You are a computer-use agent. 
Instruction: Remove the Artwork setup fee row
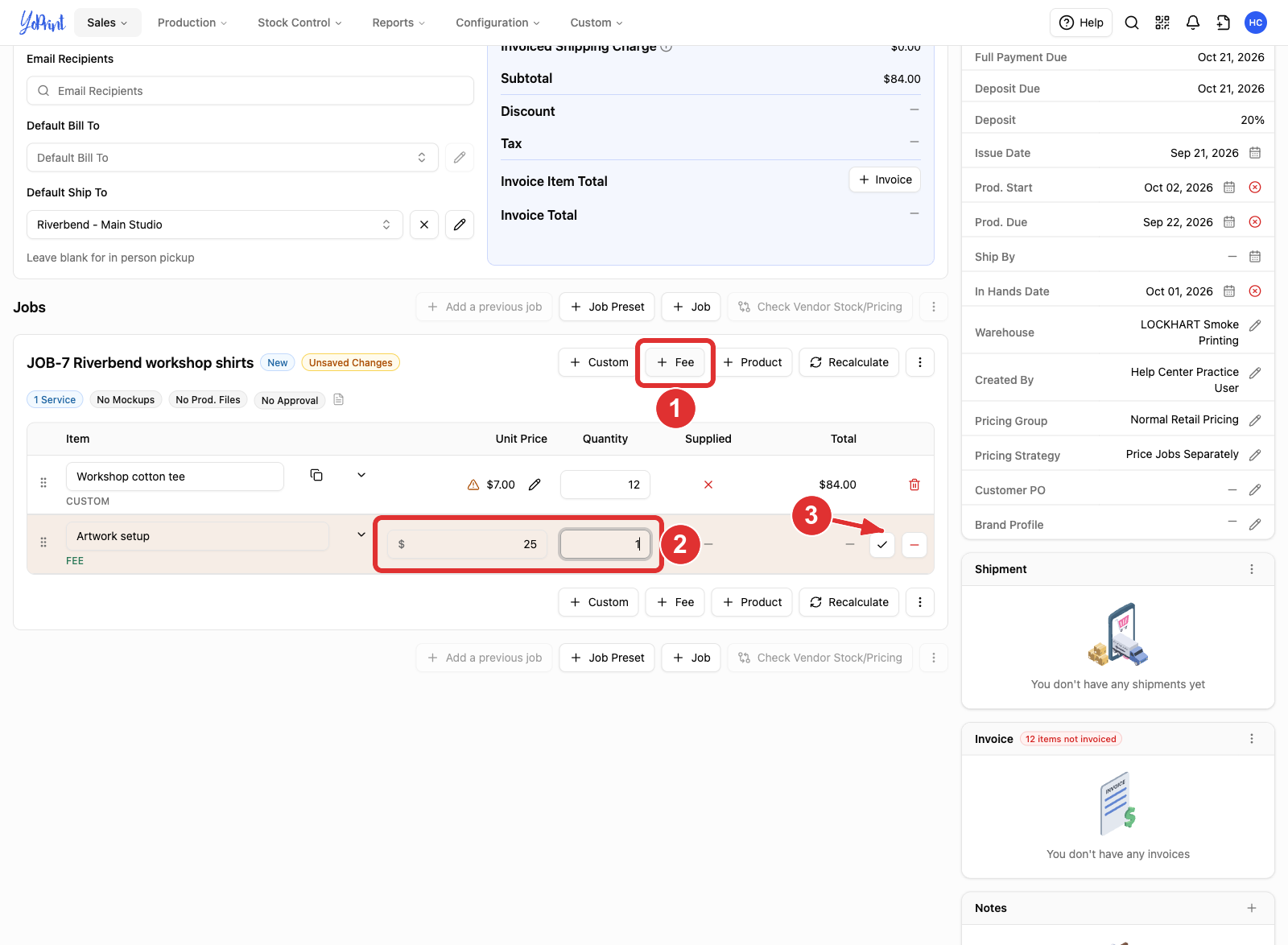click(x=914, y=545)
